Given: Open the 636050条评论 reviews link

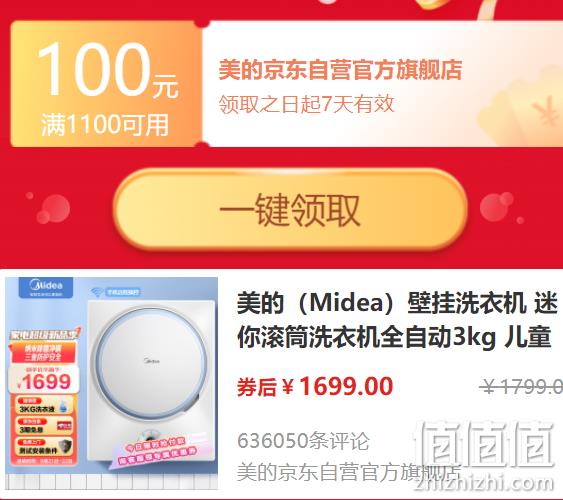Looking at the screenshot, I should pos(303,441).
